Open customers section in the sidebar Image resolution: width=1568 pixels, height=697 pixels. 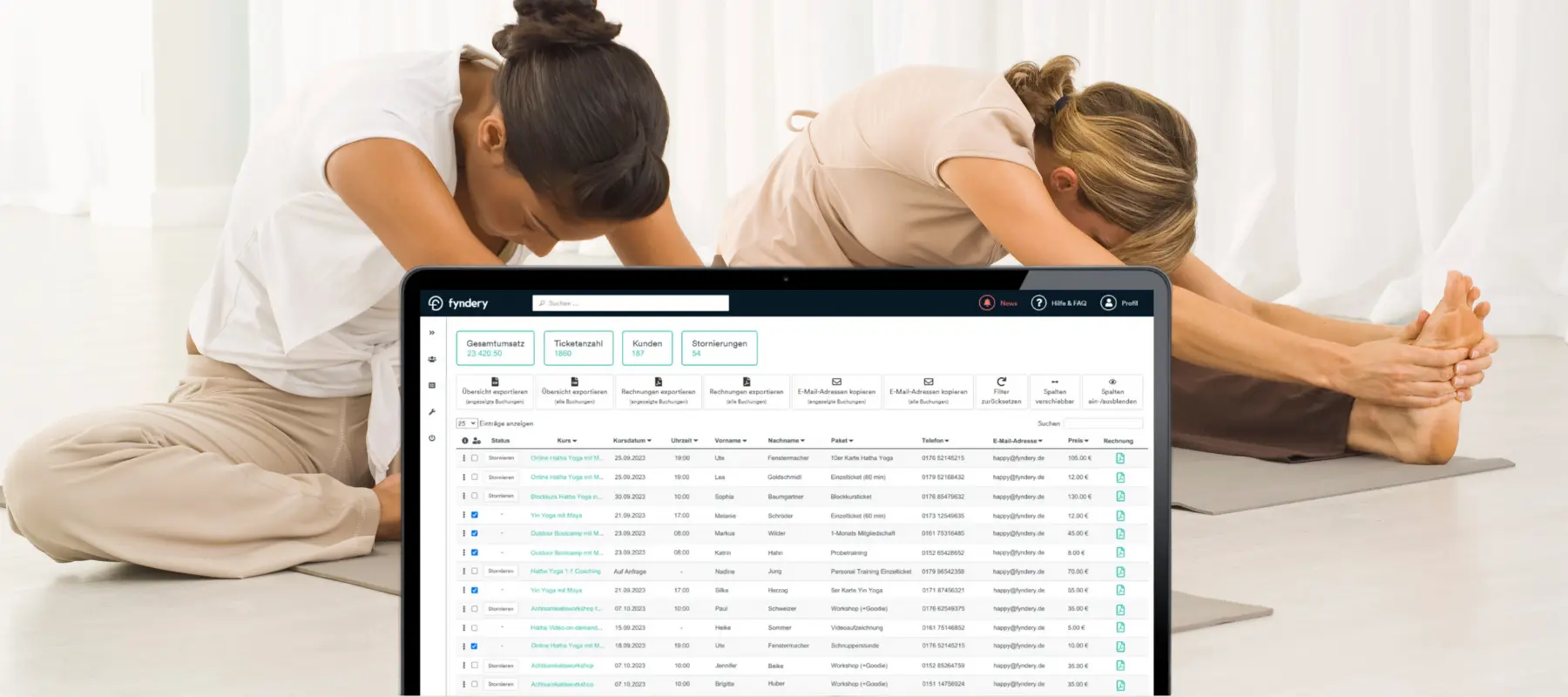coord(431,359)
